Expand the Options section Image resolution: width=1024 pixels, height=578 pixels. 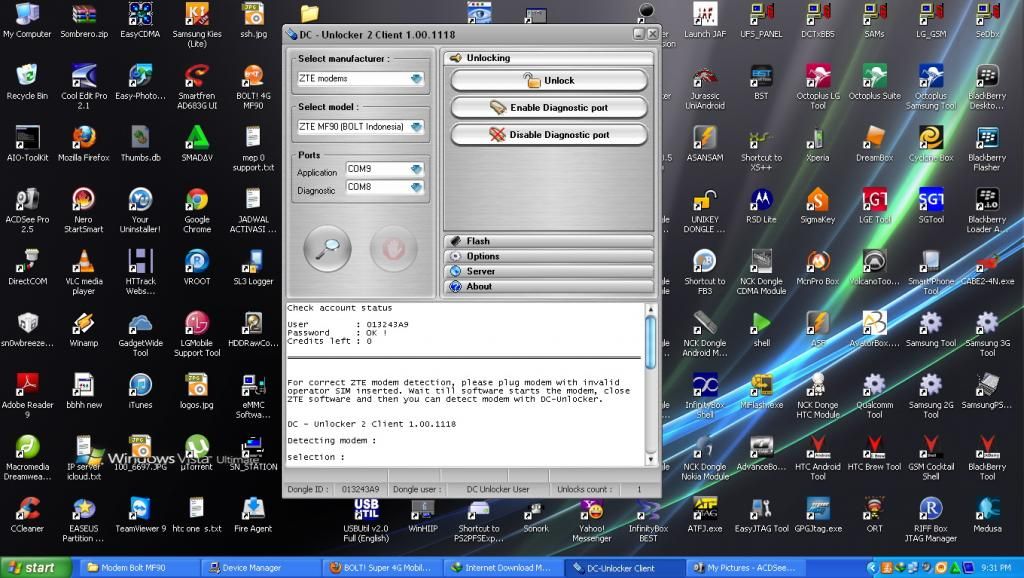point(548,256)
